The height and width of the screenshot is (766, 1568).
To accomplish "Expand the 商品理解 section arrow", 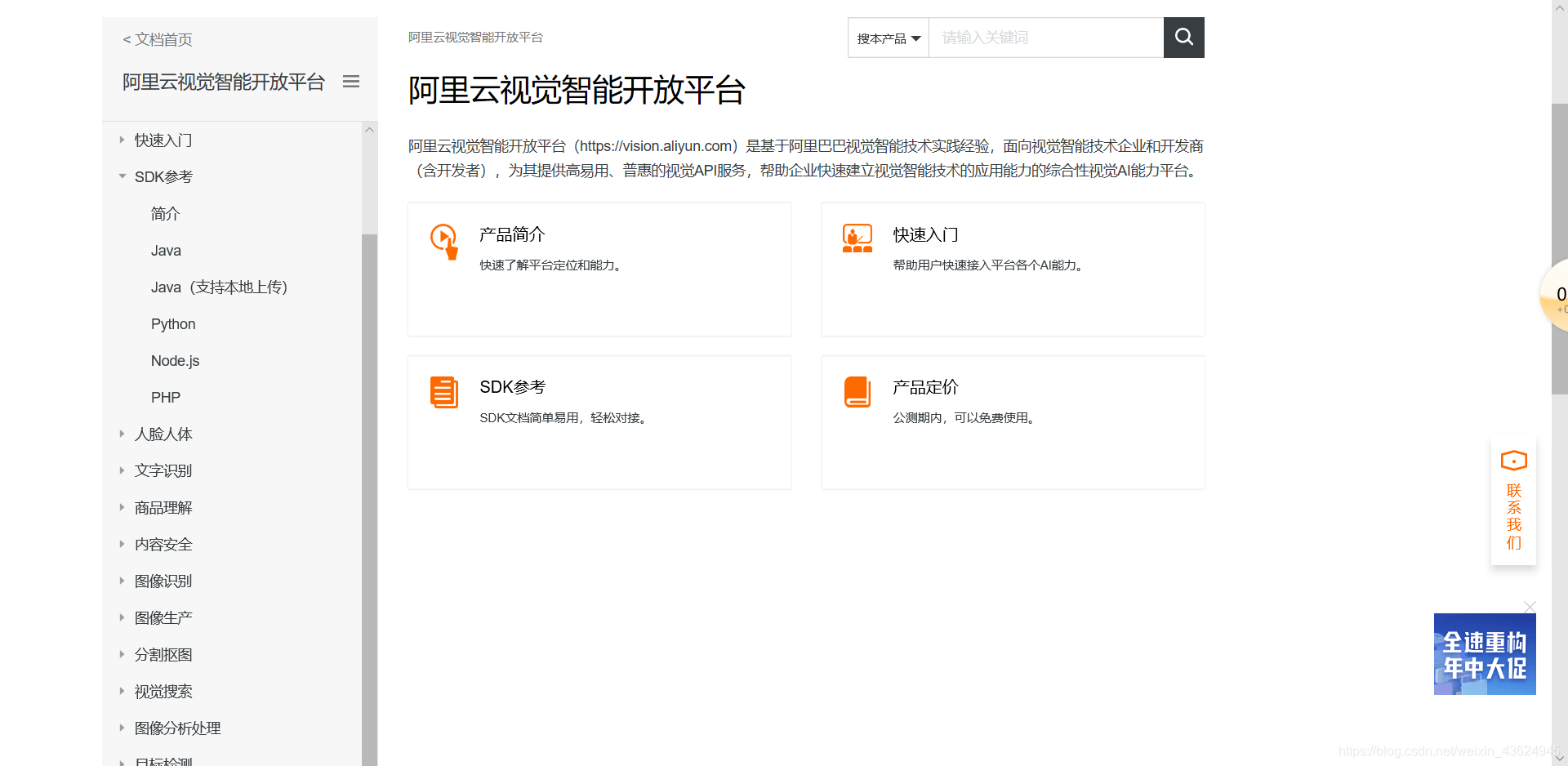I will (x=122, y=507).
